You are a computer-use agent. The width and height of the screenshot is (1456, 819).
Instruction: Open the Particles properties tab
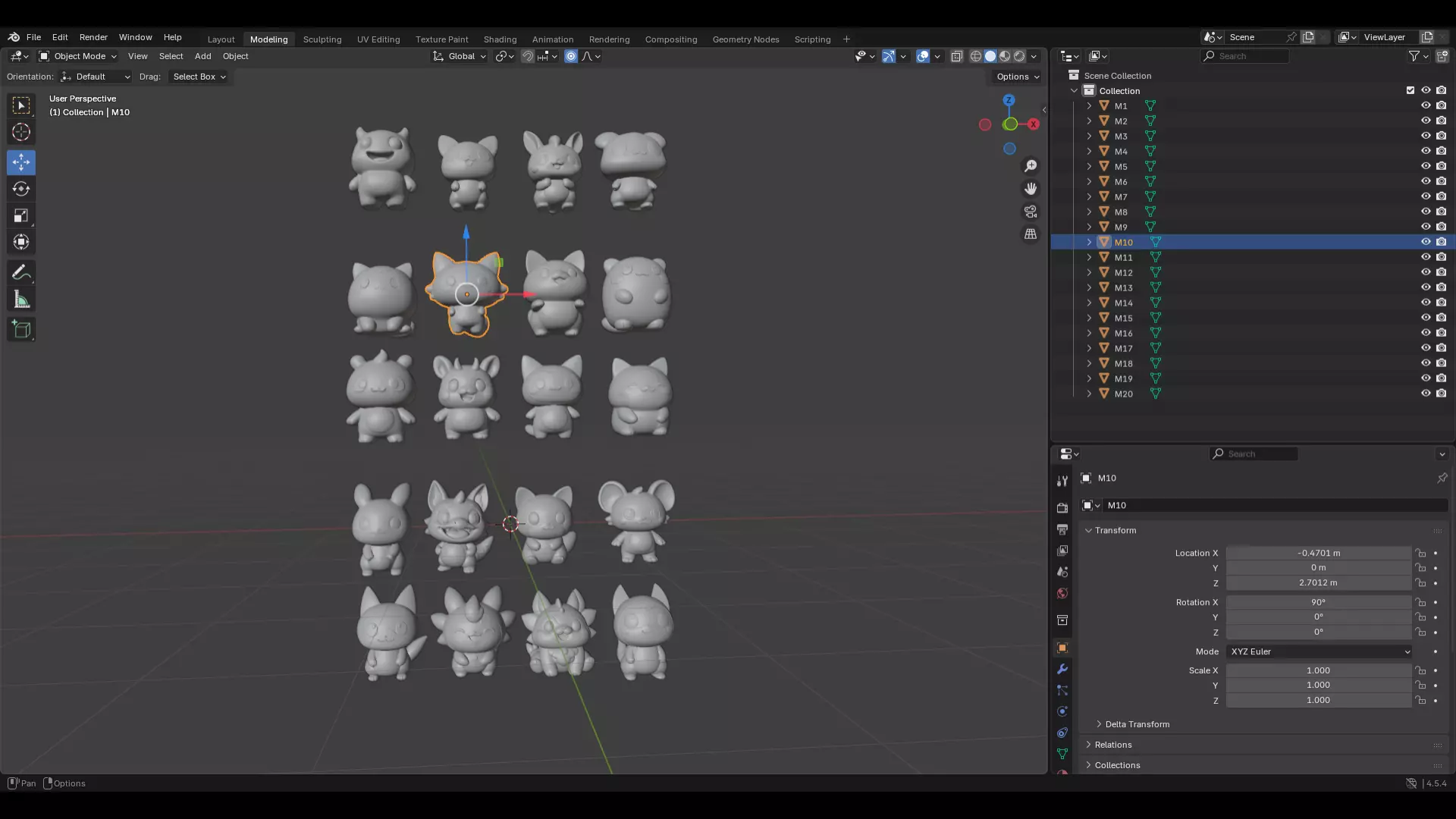coord(1062,690)
